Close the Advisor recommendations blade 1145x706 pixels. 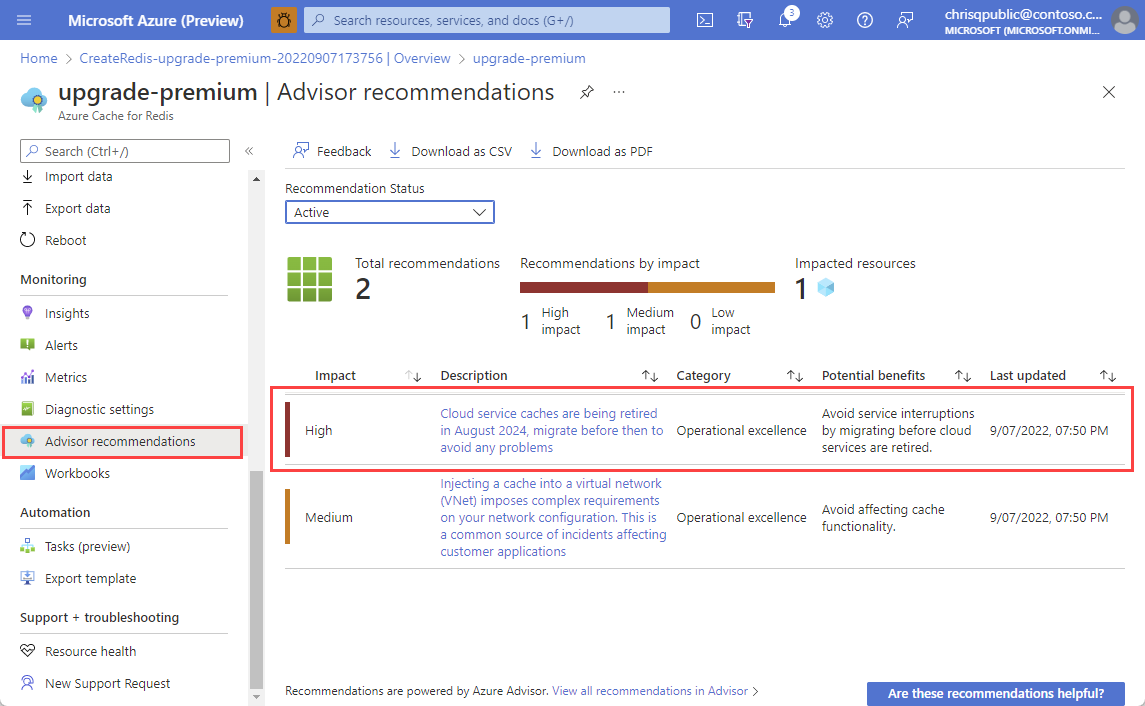point(1108,92)
